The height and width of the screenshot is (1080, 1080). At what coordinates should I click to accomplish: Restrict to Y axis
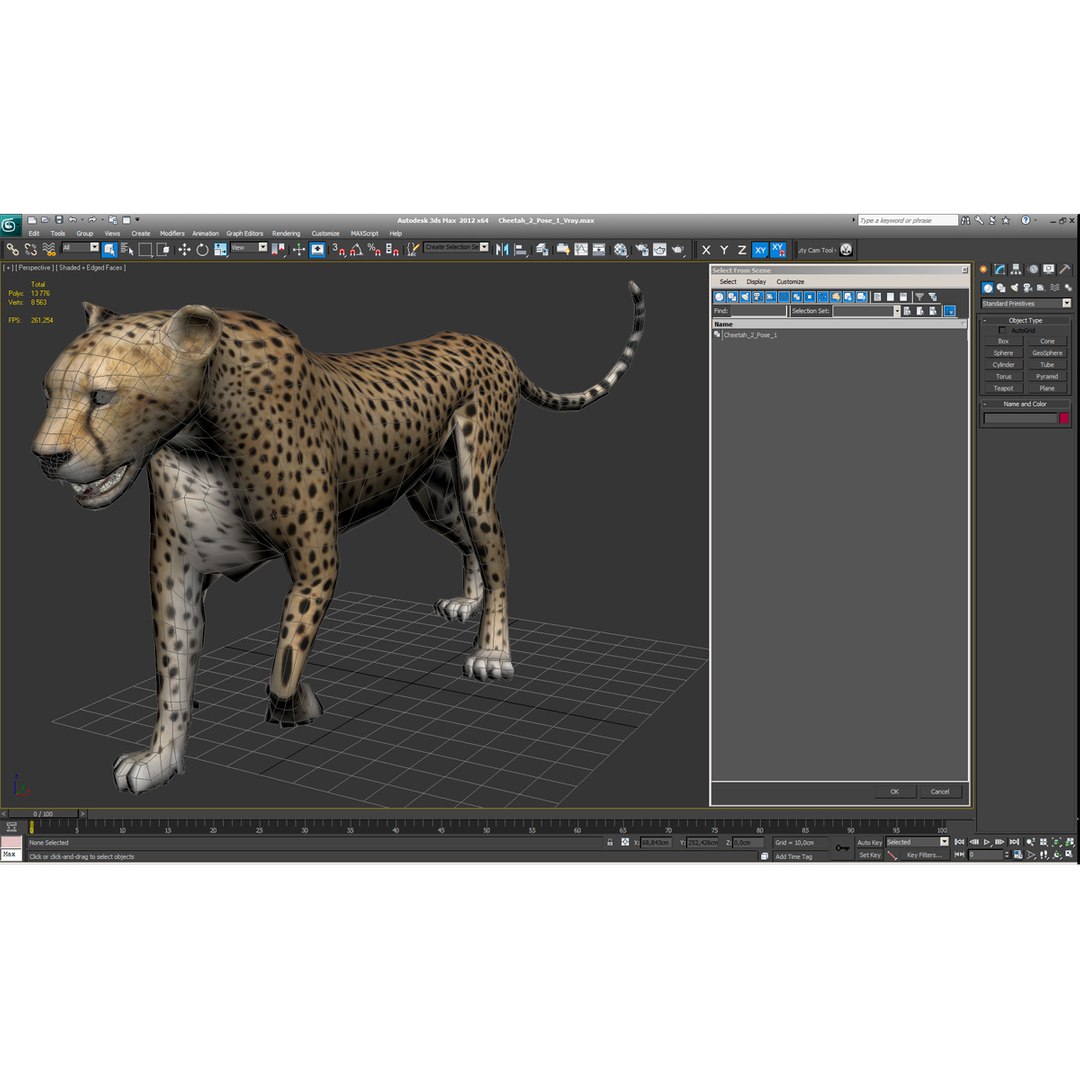724,250
